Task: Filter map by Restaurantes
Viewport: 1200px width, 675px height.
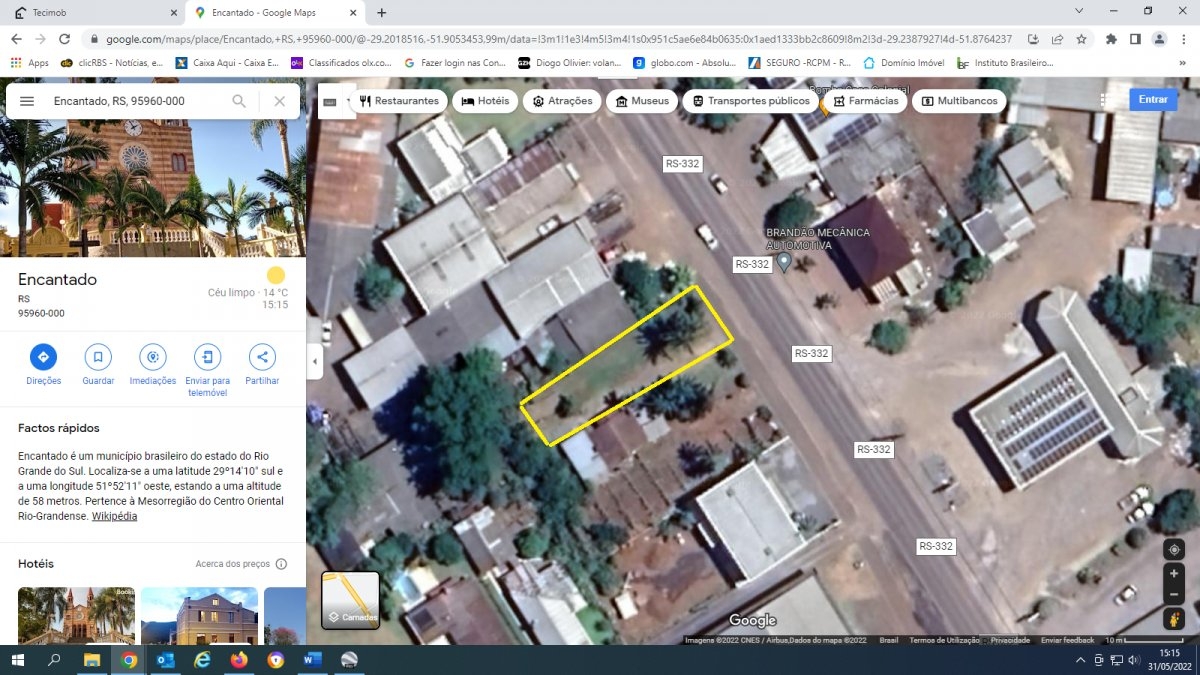Action: coord(399,101)
